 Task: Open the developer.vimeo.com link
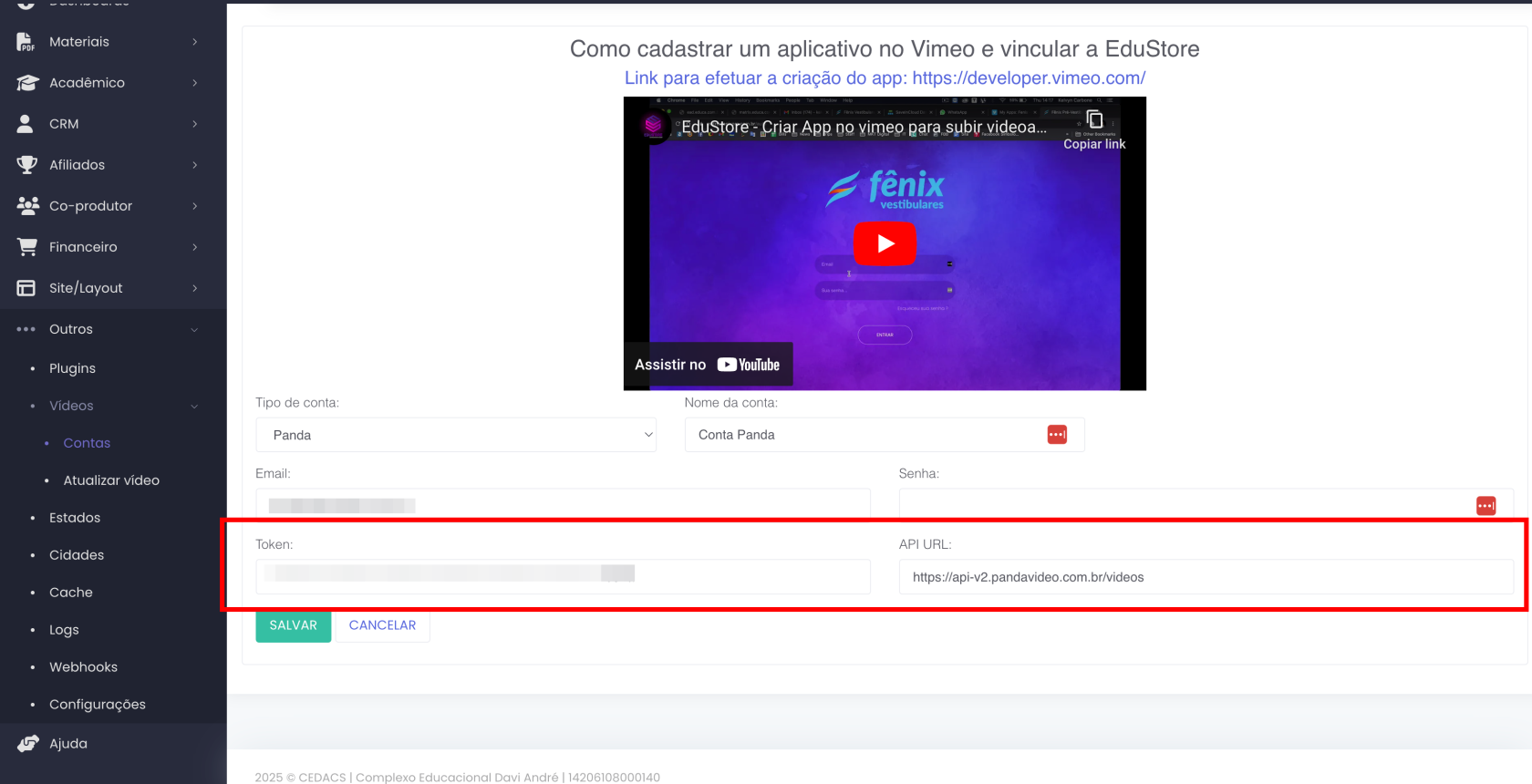pos(1029,78)
